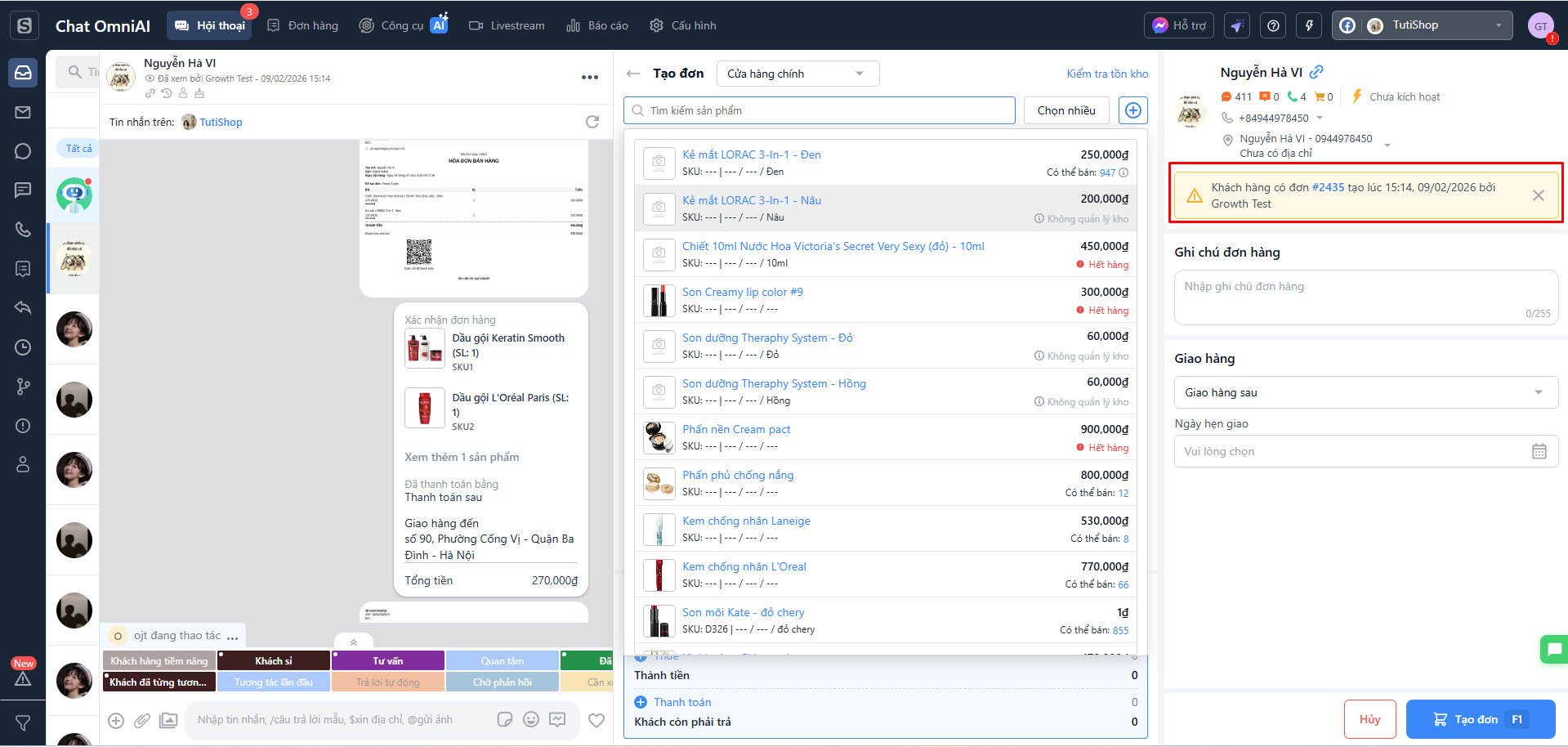Switch to the Báo cáo tab
The height and width of the screenshot is (747, 1568).
point(597,25)
